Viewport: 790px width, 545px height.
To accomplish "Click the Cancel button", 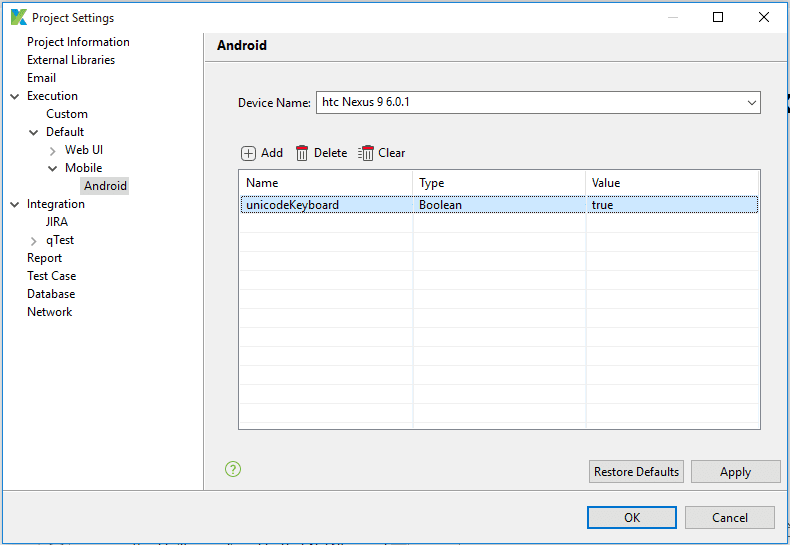I will click(730, 517).
